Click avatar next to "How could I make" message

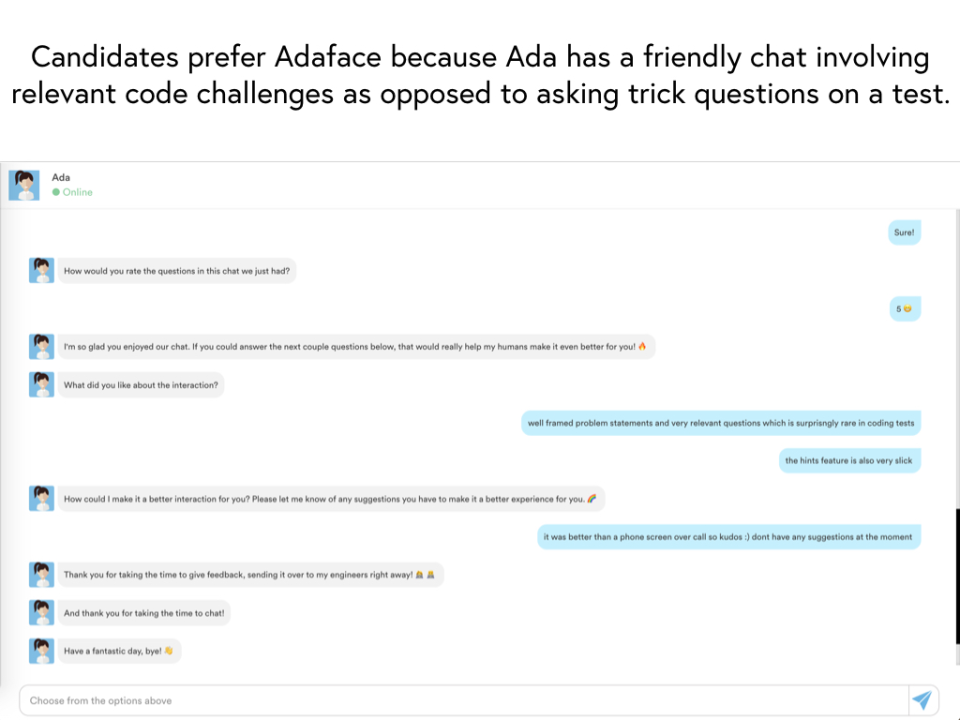point(41,498)
